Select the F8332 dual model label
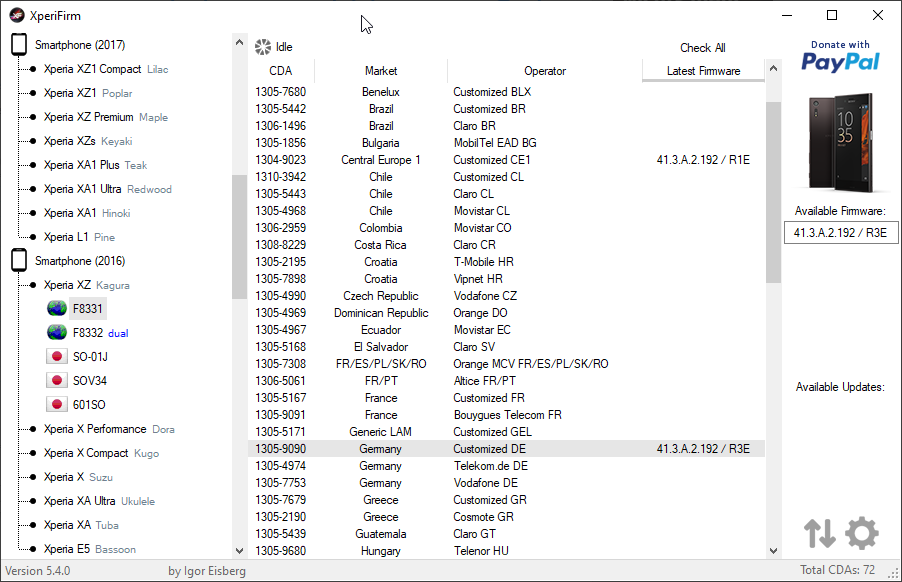The width and height of the screenshot is (902, 582). pos(100,333)
